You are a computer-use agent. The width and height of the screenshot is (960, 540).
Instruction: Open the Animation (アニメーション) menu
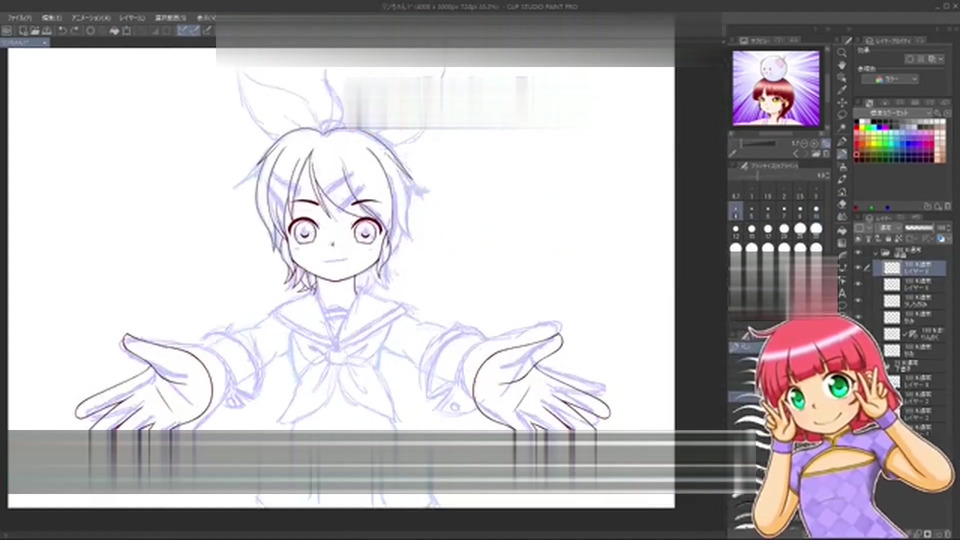point(91,18)
